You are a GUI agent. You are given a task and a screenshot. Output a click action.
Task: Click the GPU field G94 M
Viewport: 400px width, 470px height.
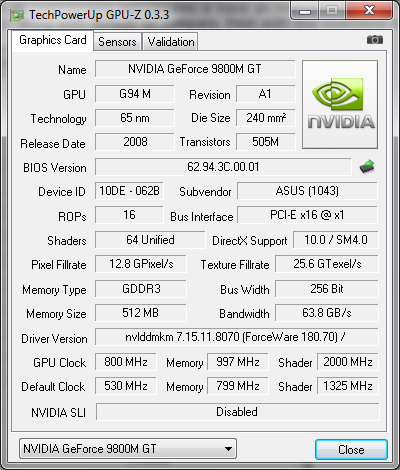pos(135,94)
